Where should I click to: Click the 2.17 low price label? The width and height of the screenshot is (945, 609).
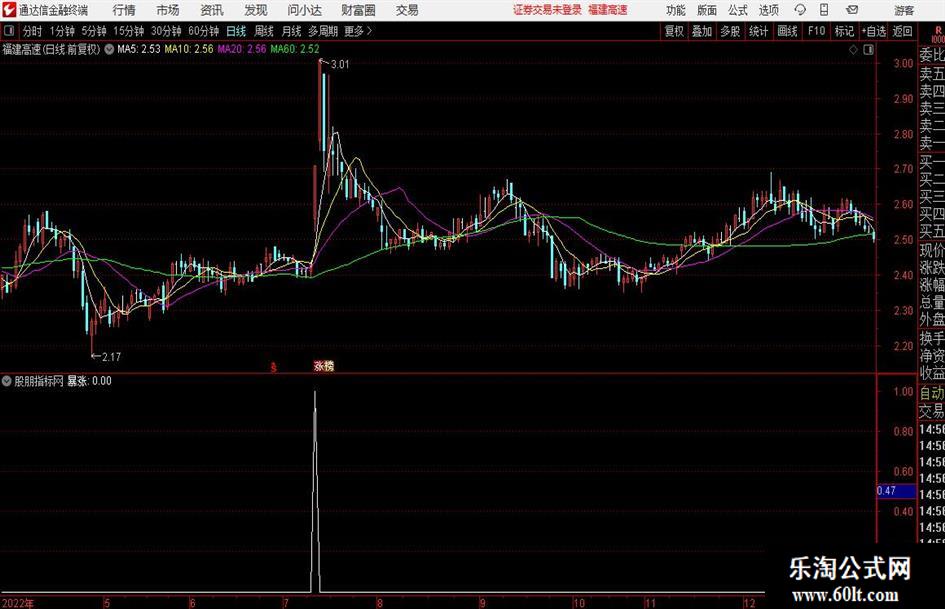(x=111, y=357)
